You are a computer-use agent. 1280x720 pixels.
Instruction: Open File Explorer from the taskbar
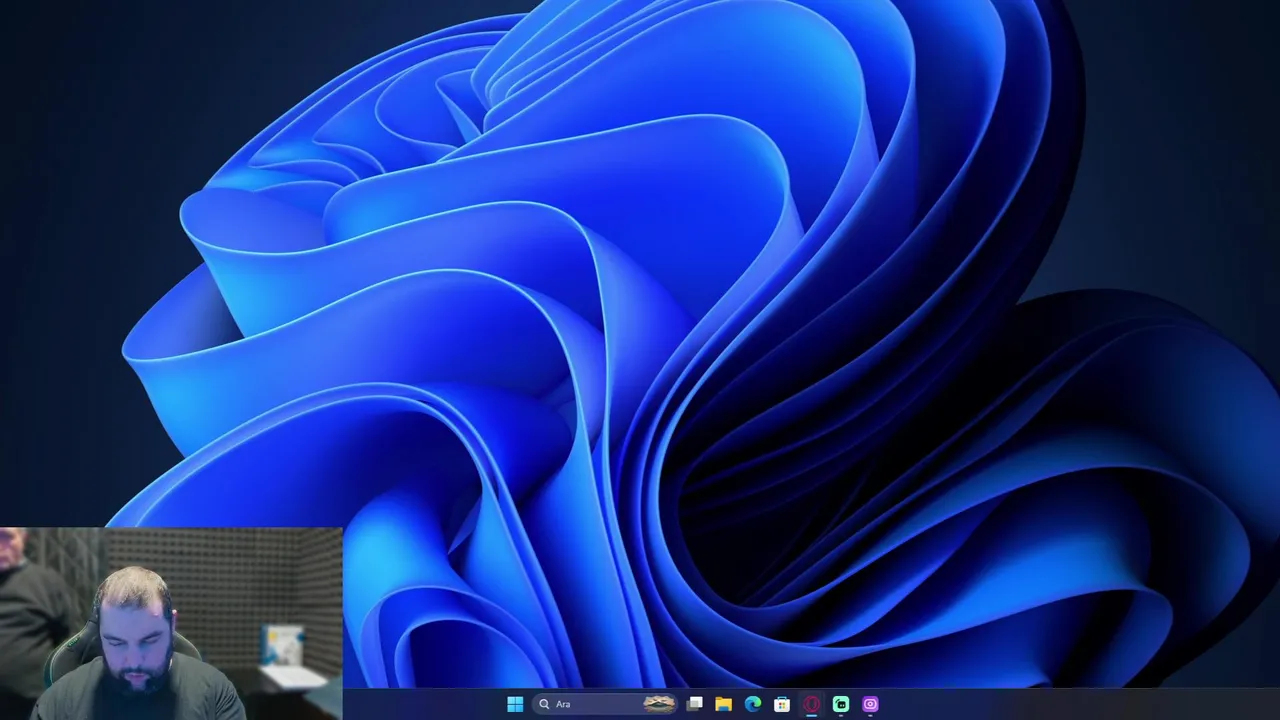(724, 704)
